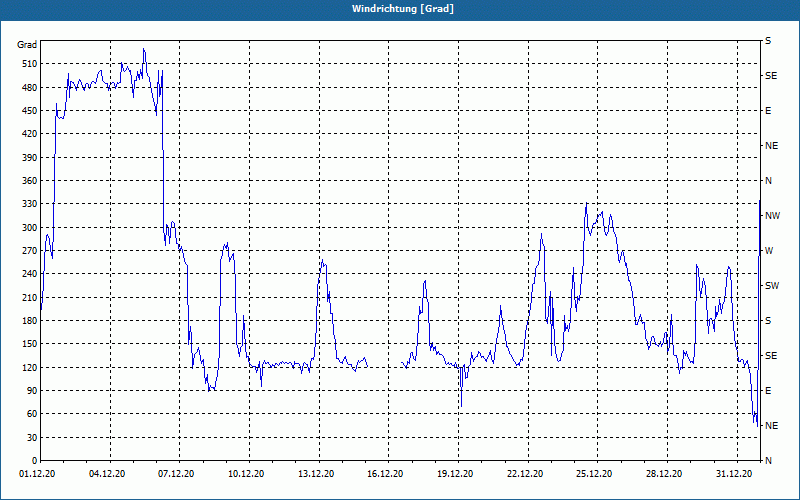Image resolution: width=800 pixels, height=500 pixels.
Task: Click the 240 degree axis label
Action: 29,274
